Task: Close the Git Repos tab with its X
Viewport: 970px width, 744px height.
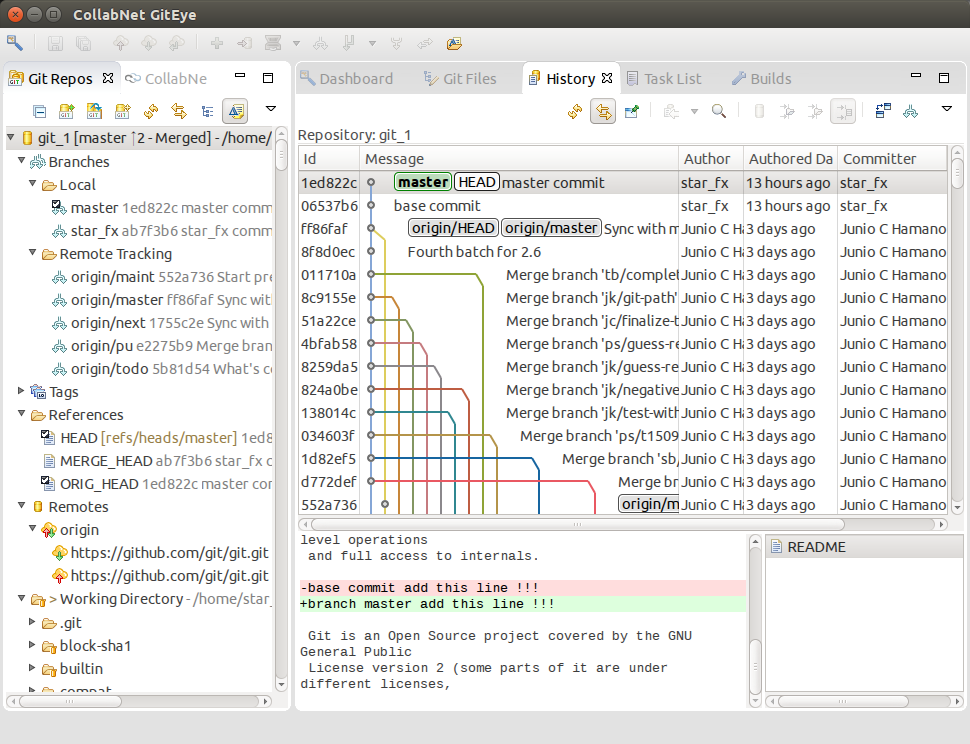Action: [x=108, y=78]
